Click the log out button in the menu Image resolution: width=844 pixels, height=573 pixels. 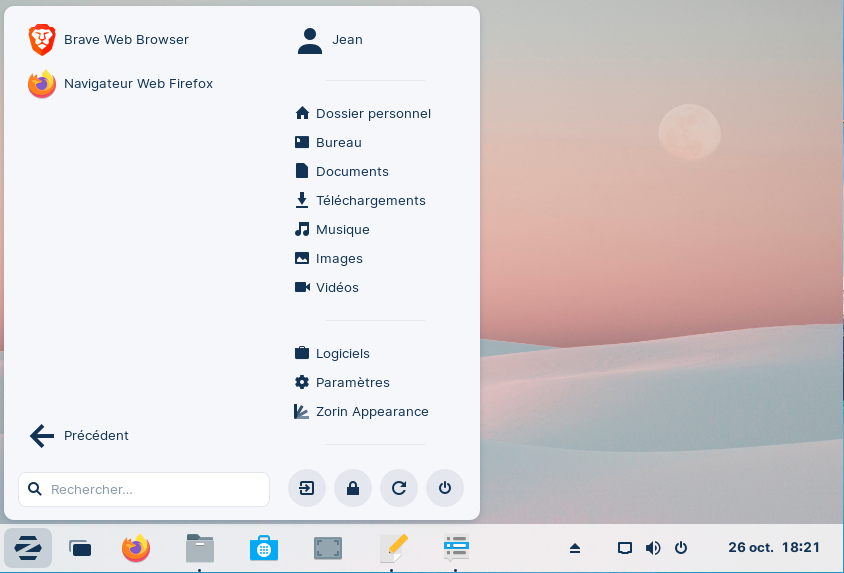point(306,489)
